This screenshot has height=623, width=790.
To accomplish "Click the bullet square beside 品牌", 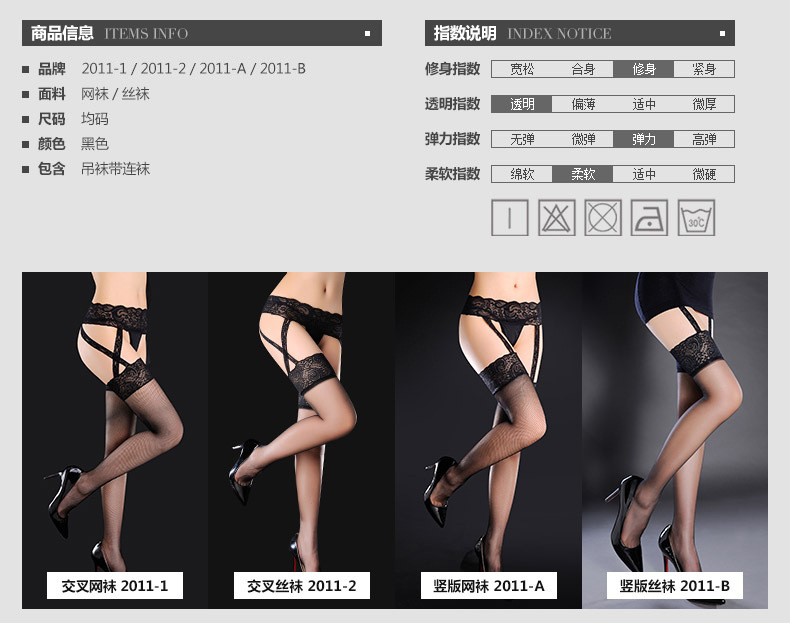I will pos(26,70).
